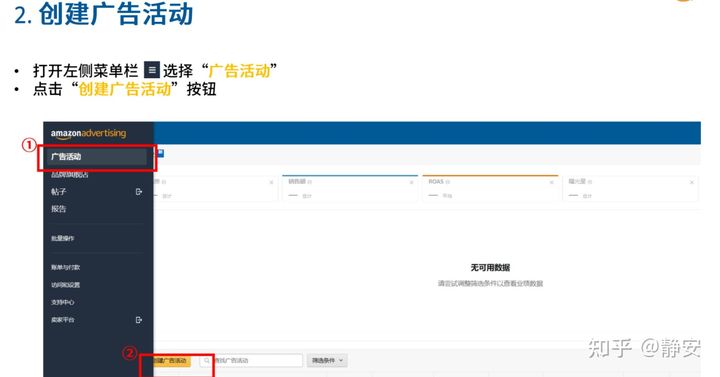
Task: Select 帖子 in the left sidebar
Action: coord(59,191)
